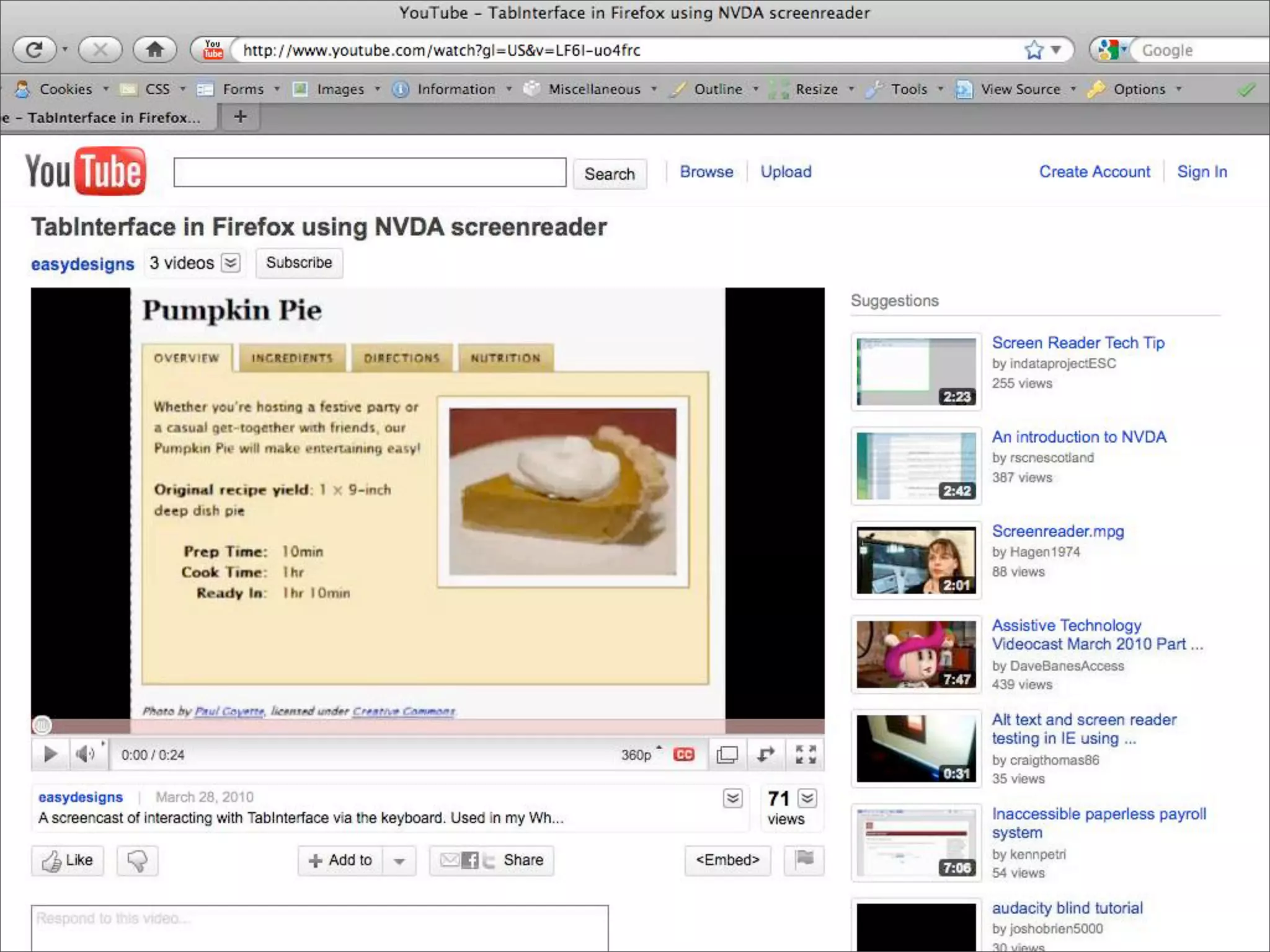Open Screen Reader Tech Tip thumbnail
1270x952 pixels.
[x=916, y=371]
